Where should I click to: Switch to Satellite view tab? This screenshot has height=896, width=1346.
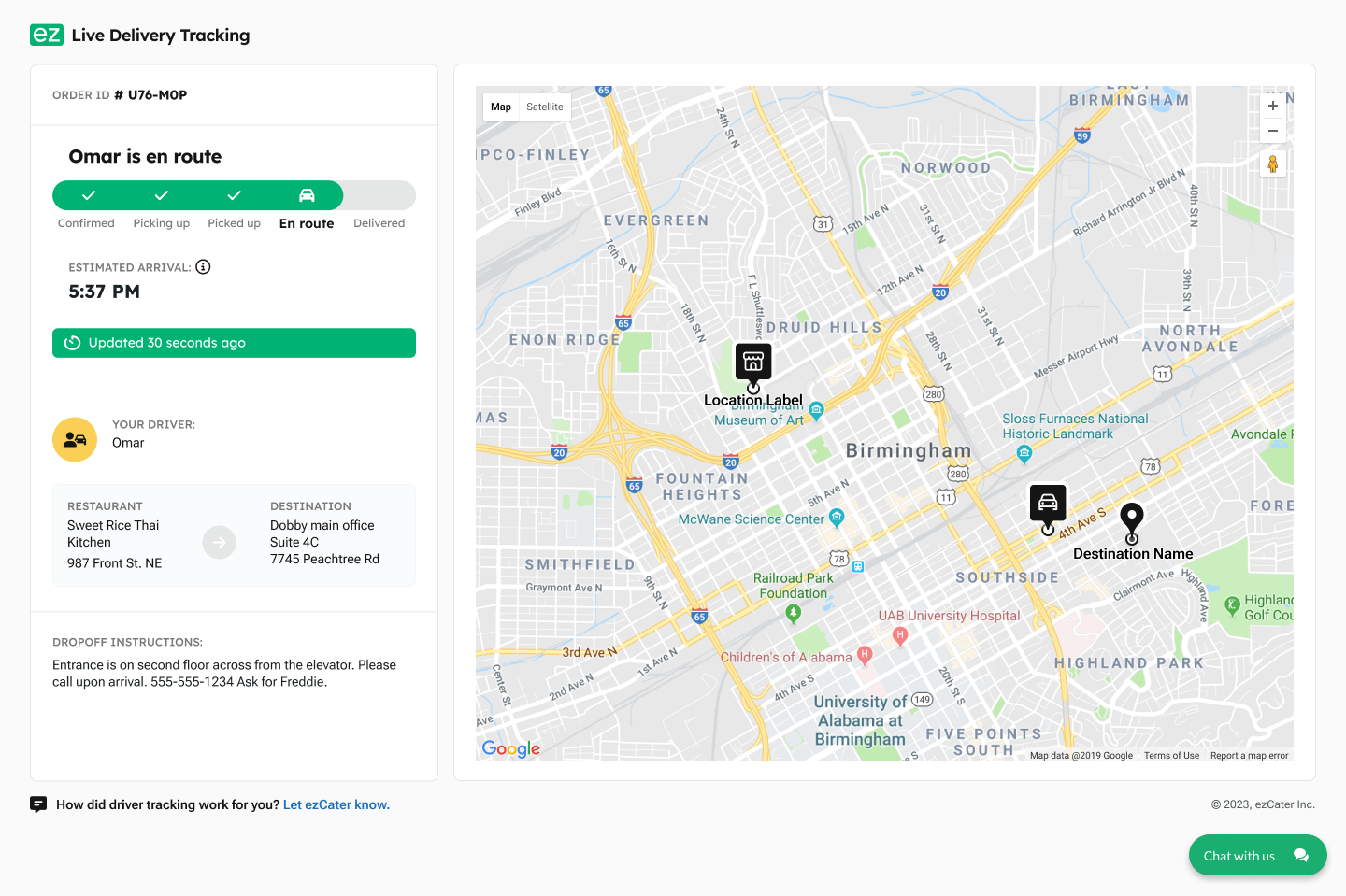[x=545, y=107]
